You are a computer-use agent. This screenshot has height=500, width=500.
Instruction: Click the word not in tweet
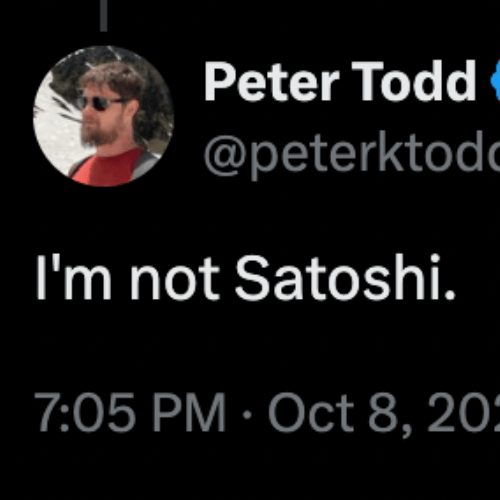[x=175, y=280]
